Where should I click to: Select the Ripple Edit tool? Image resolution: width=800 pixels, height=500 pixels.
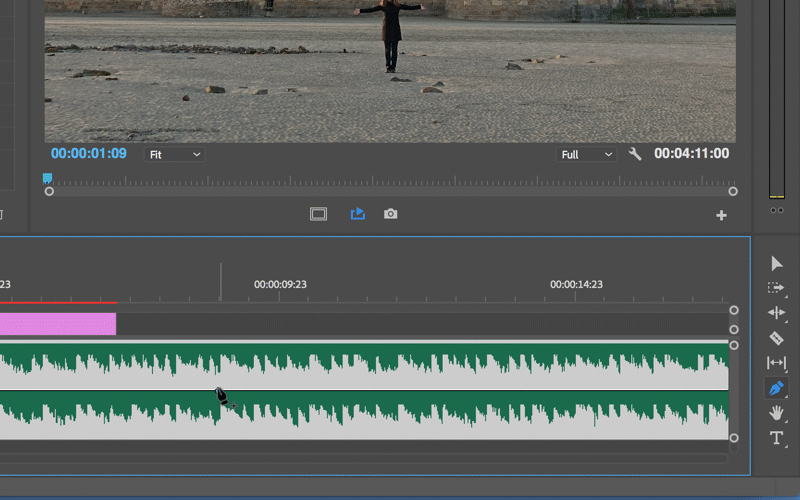click(x=776, y=312)
